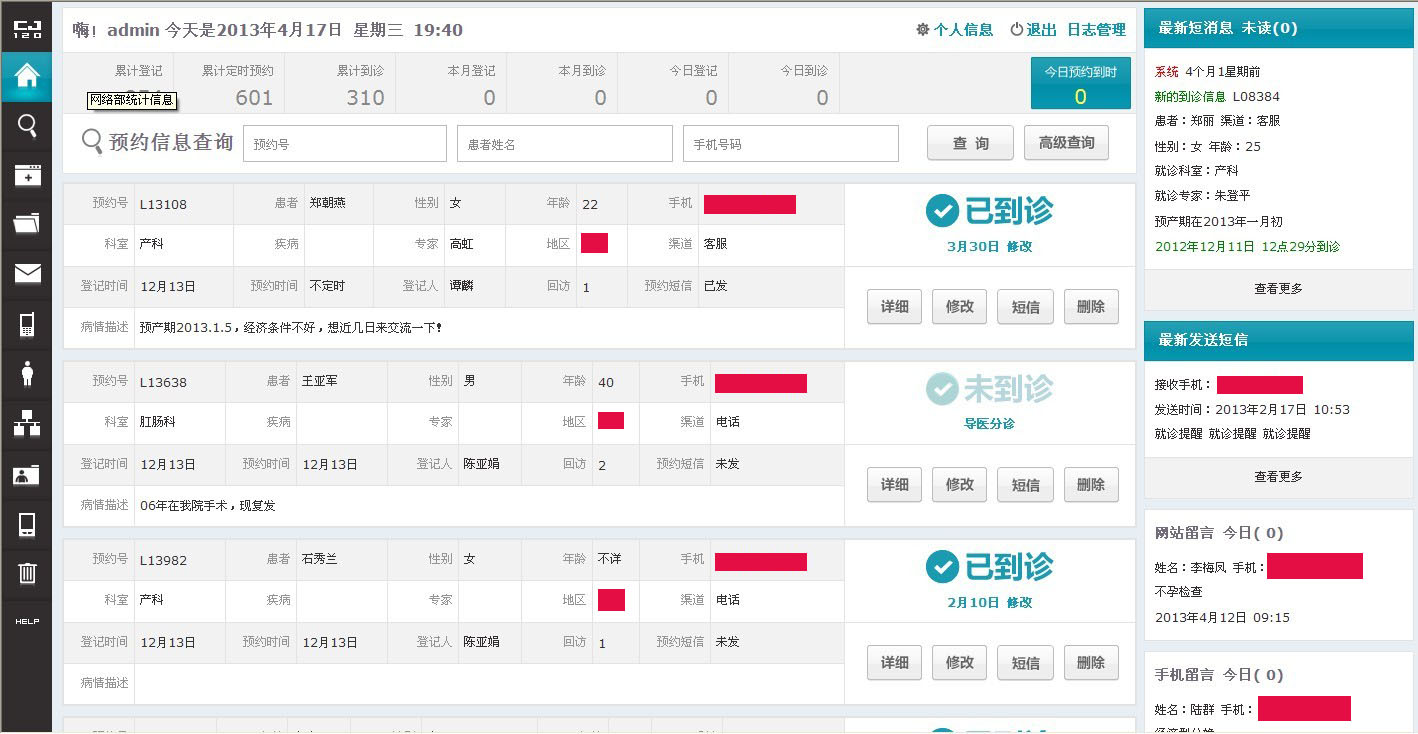Click 查看更多 under 最新短消息

click(x=1278, y=289)
